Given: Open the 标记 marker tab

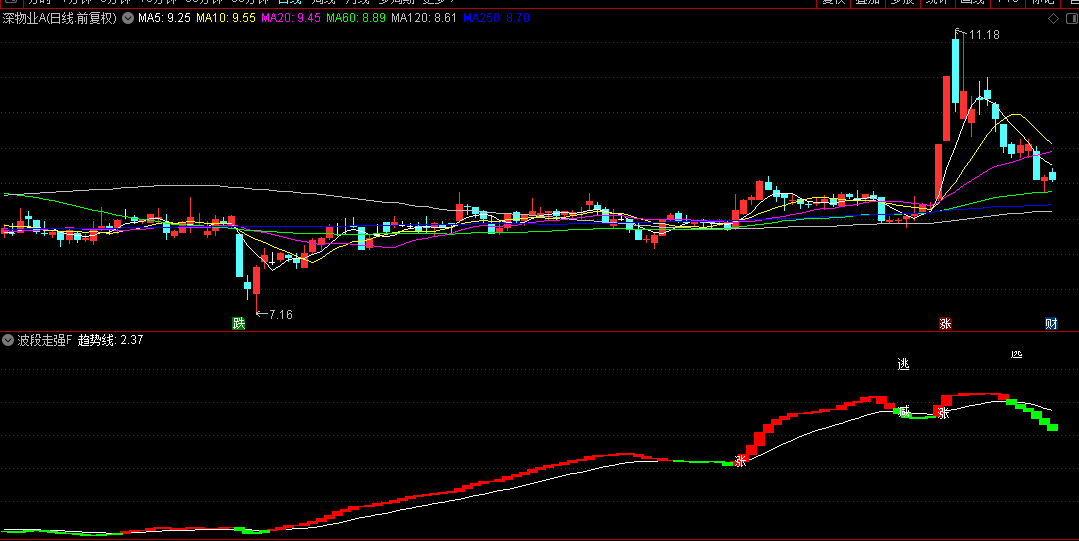Looking at the screenshot, I should point(1043,3).
